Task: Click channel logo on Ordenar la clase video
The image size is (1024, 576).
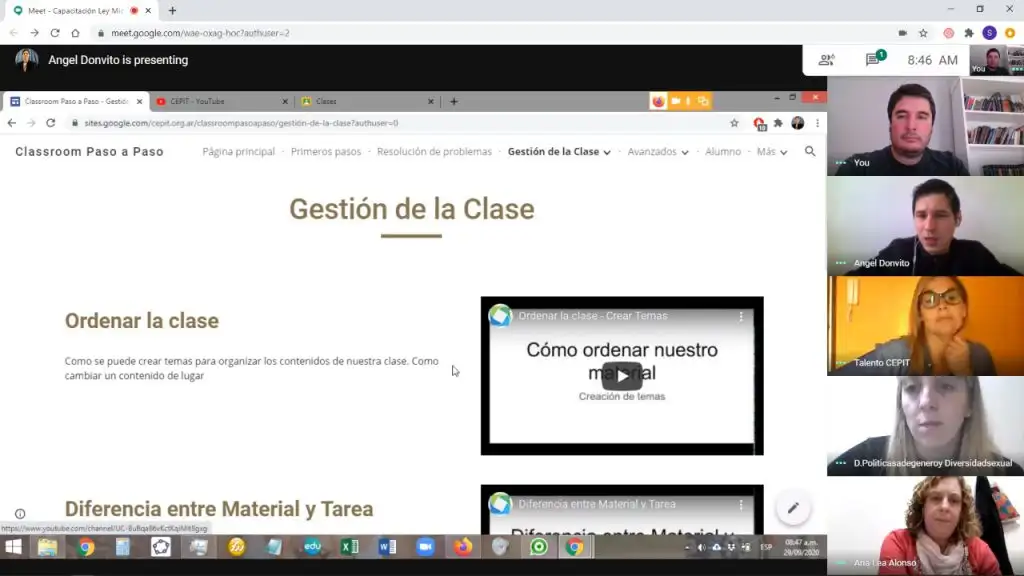Action: (x=501, y=315)
